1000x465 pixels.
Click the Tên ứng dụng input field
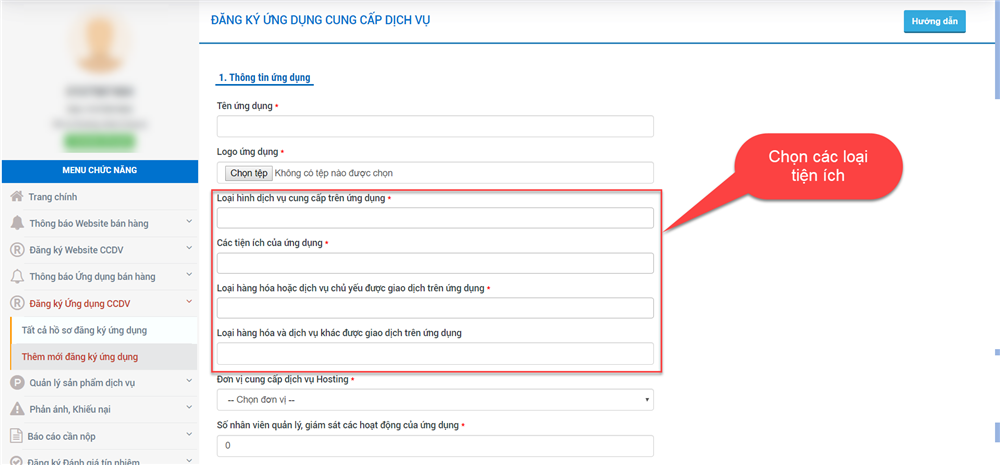pyautogui.click(x=435, y=126)
